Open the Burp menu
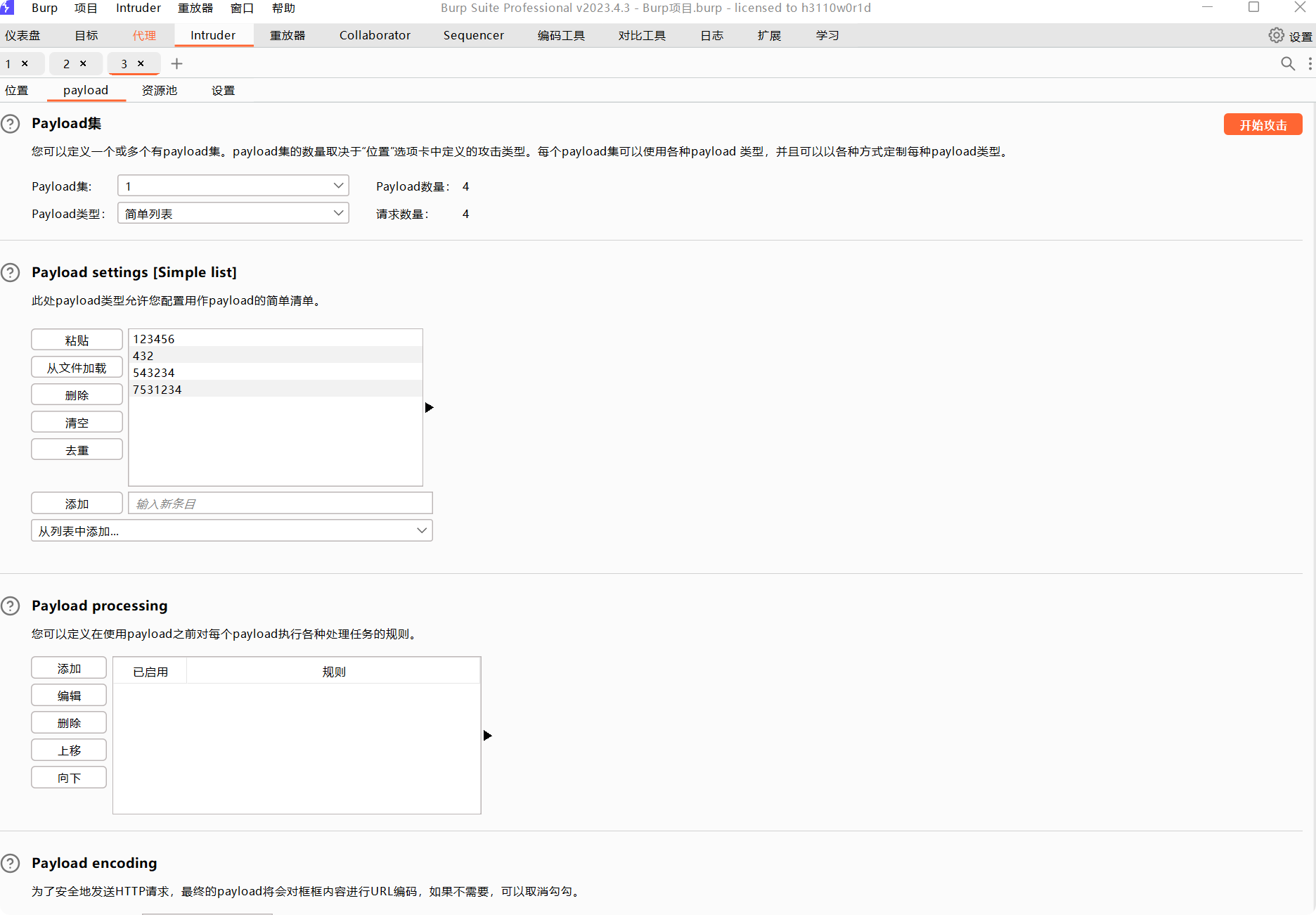Screen dimensions: 1316x915 coord(44,8)
